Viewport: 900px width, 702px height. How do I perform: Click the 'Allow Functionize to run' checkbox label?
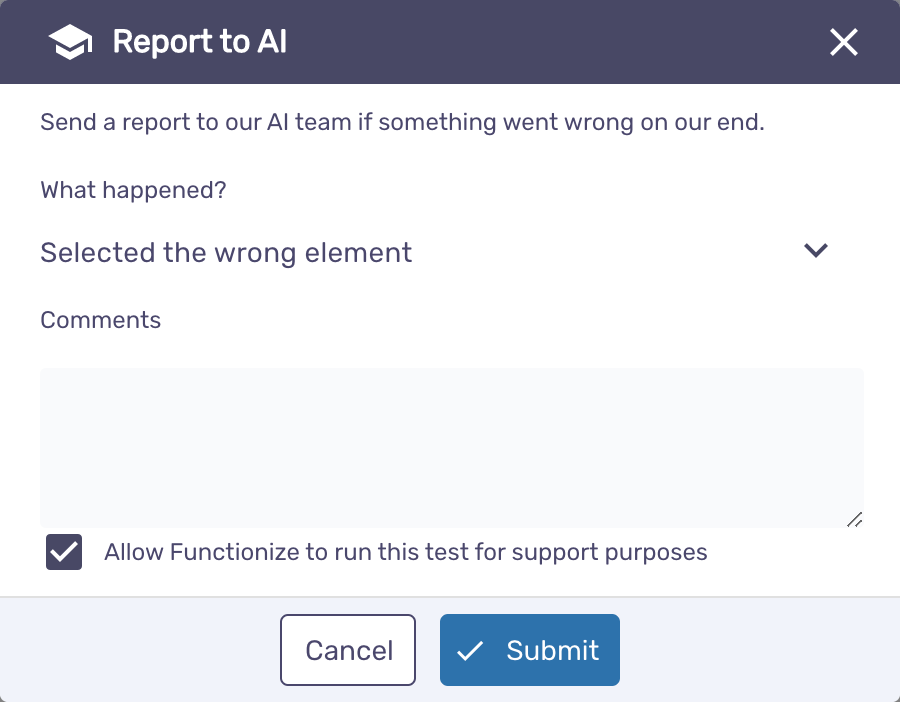[405, 552]
